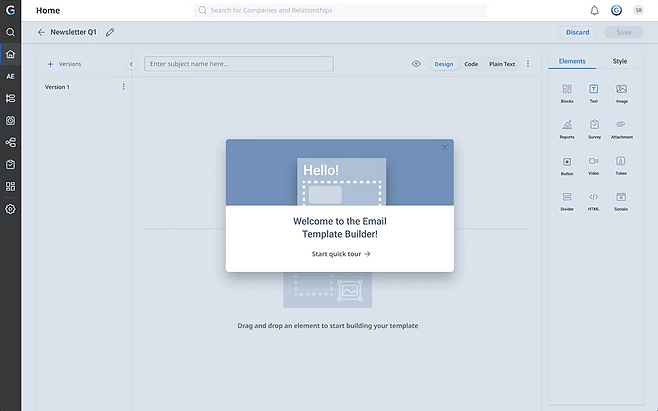Collapse the Versions panel with chevron
Image resolution: width=658 pixels, height=411 pixels.
[131, 64]
